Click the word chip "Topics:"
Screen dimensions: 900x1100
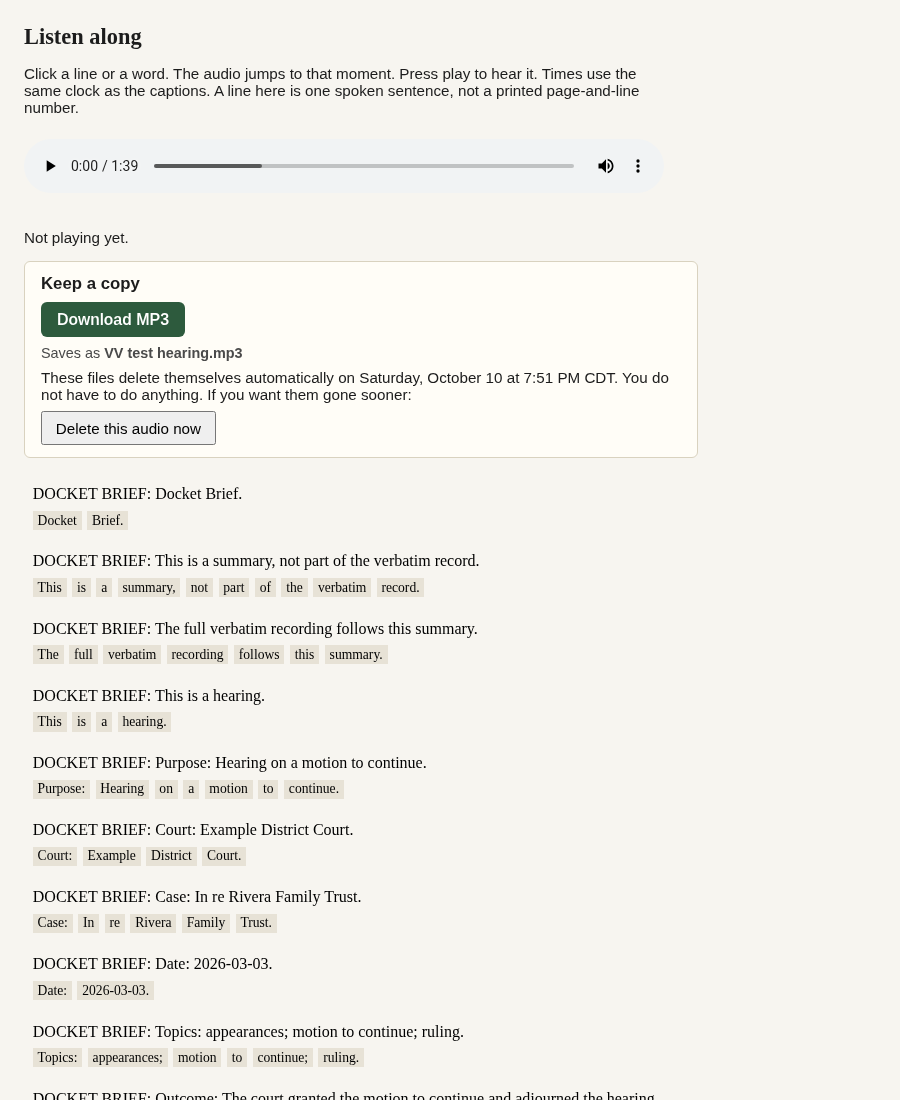[58, 1058]
